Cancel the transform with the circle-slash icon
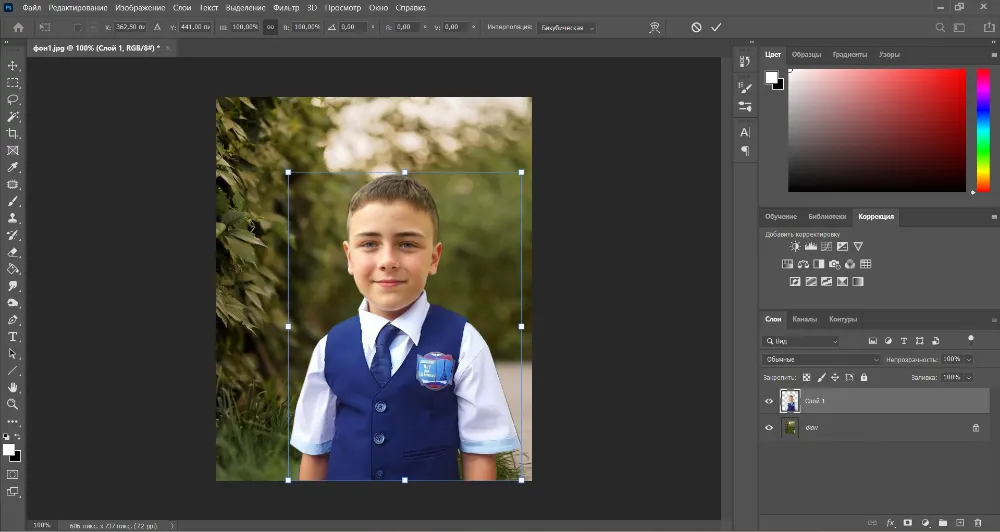 tap(695, 28)
